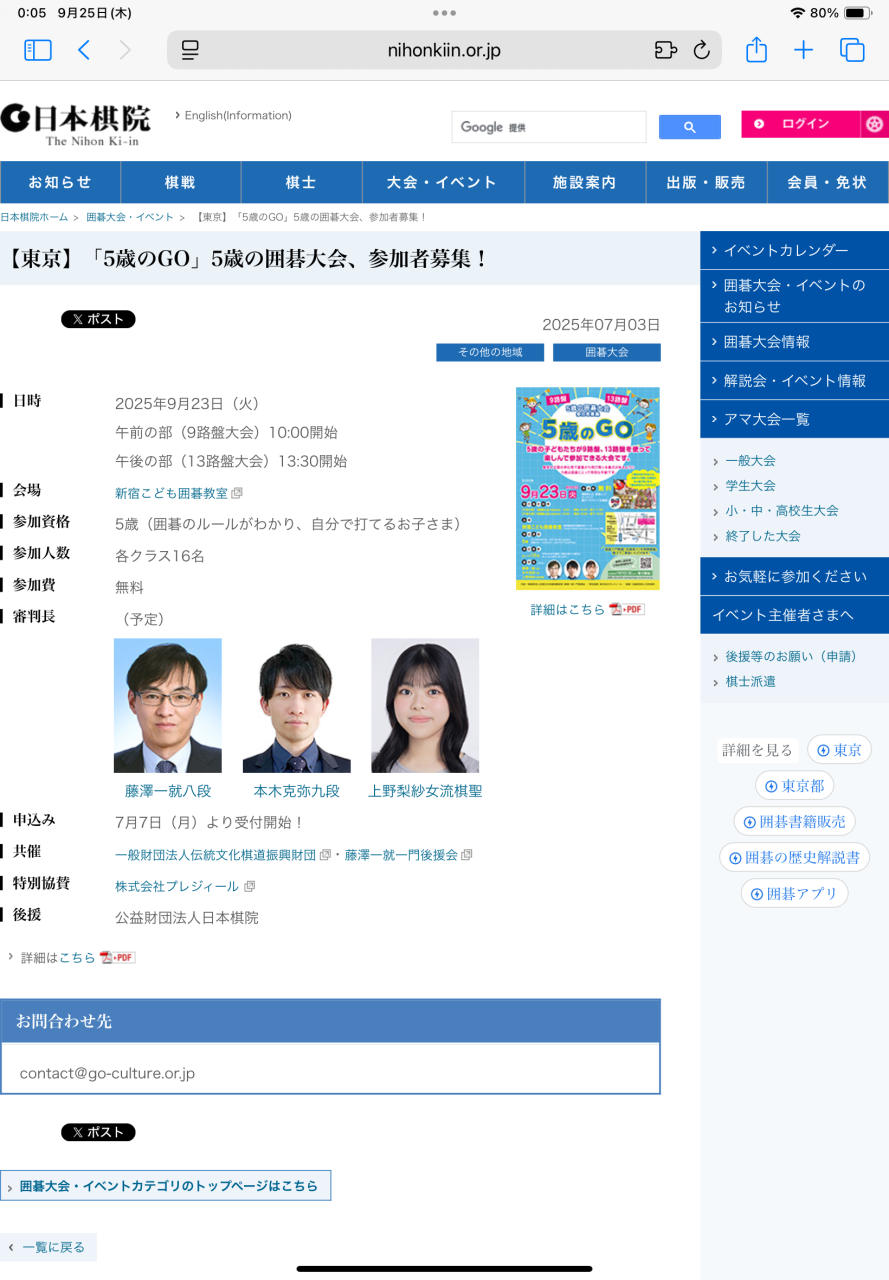889x1280 pixels.
Task: Click the top X ポスト share button
Action: [98, 319]
